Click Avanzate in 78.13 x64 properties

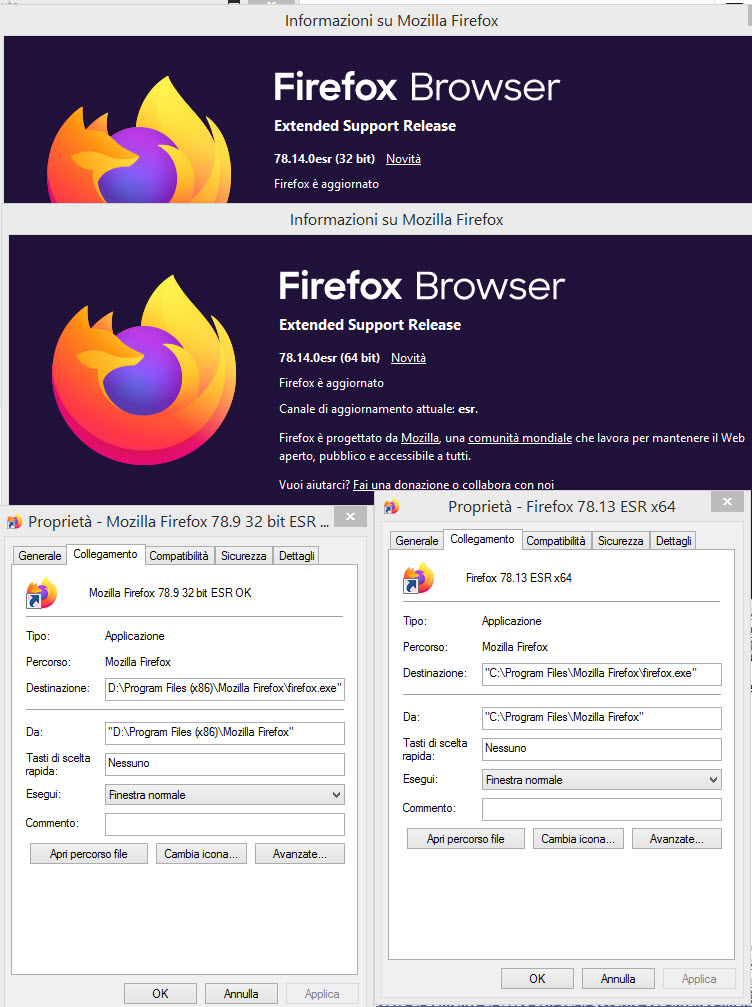click(x=677, y=839)
